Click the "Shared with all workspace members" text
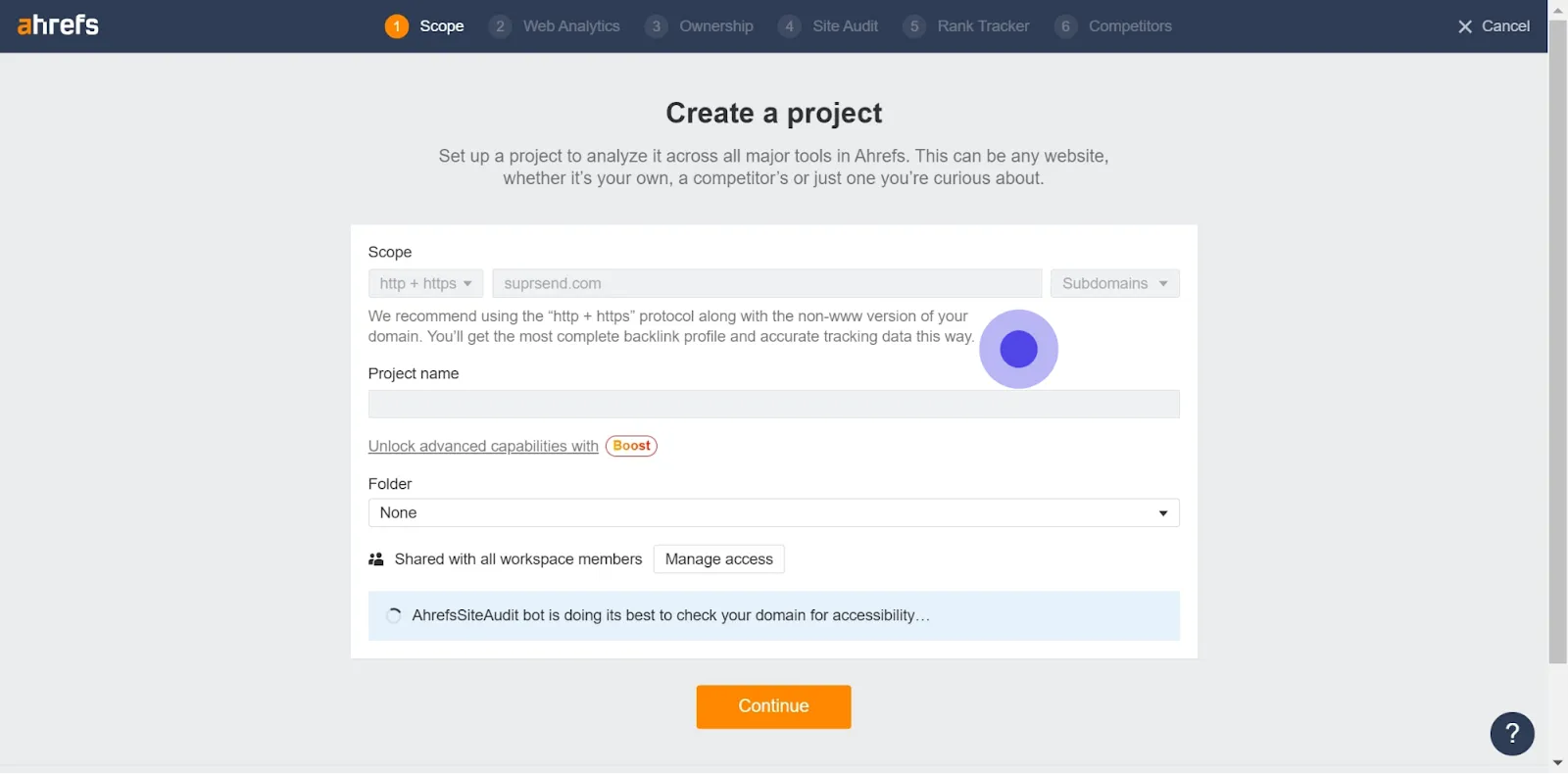1568x774 pixels. tap(518, 559)
